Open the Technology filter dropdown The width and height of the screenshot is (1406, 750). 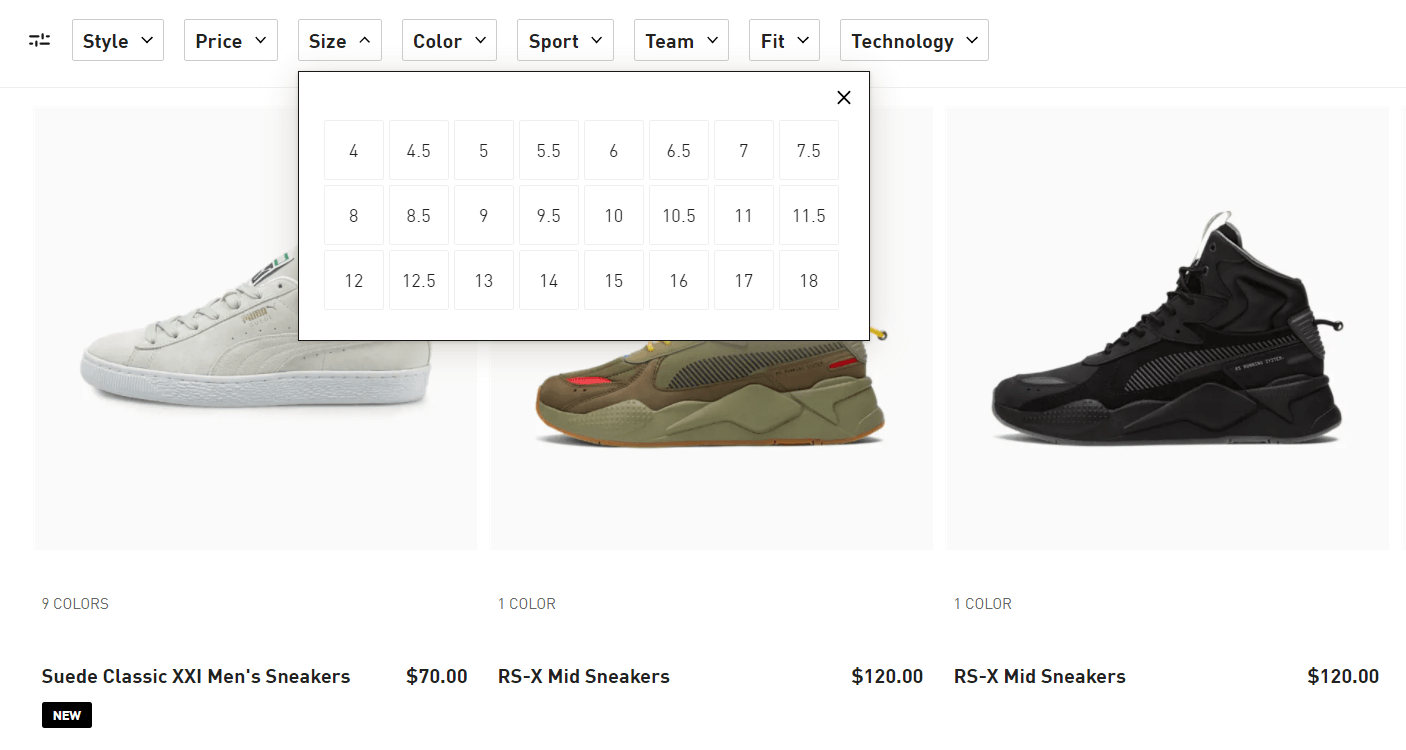(x=913, y=41)
